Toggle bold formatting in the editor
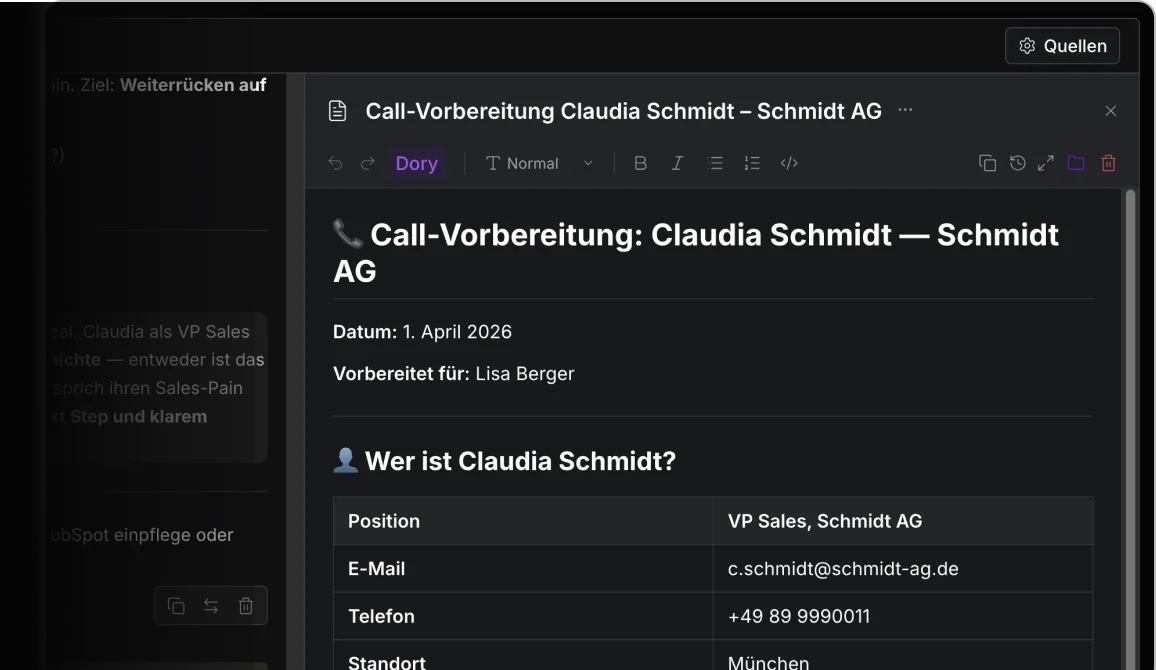The width and height of the screenshot is (1156, 670). point(641,164)
